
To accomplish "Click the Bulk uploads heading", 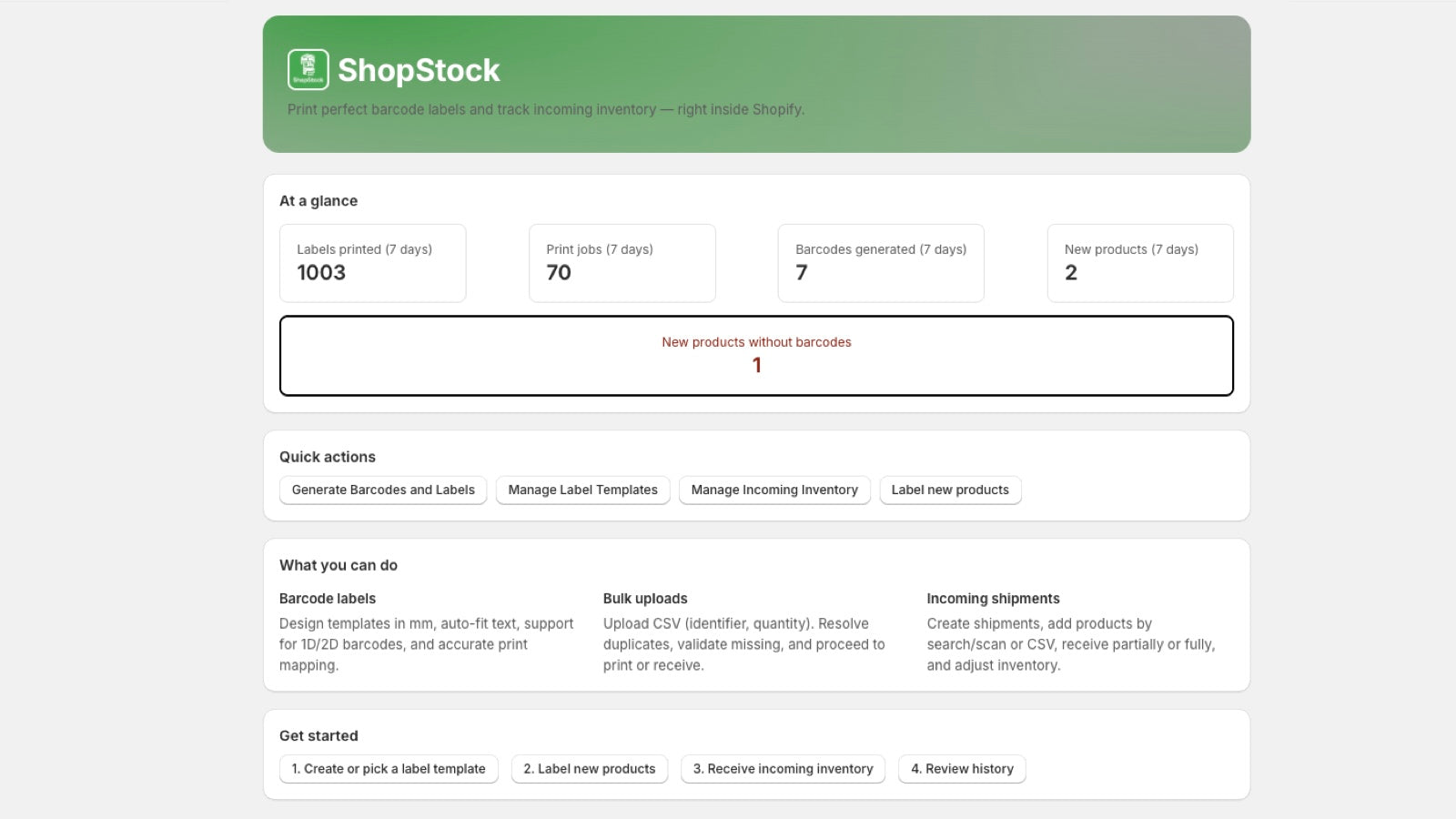I will pyautogui.click(x=645, y=599).
